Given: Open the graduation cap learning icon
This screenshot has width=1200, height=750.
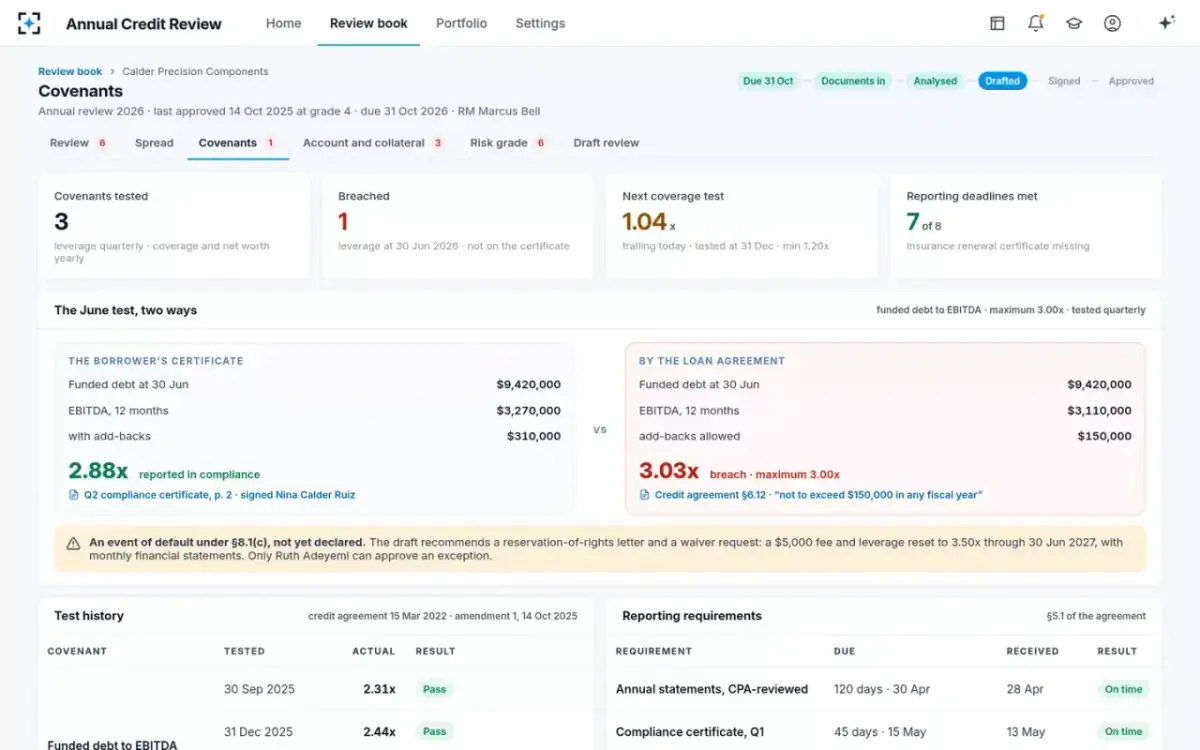Looking at the screenshot, I should point(1074,23).
